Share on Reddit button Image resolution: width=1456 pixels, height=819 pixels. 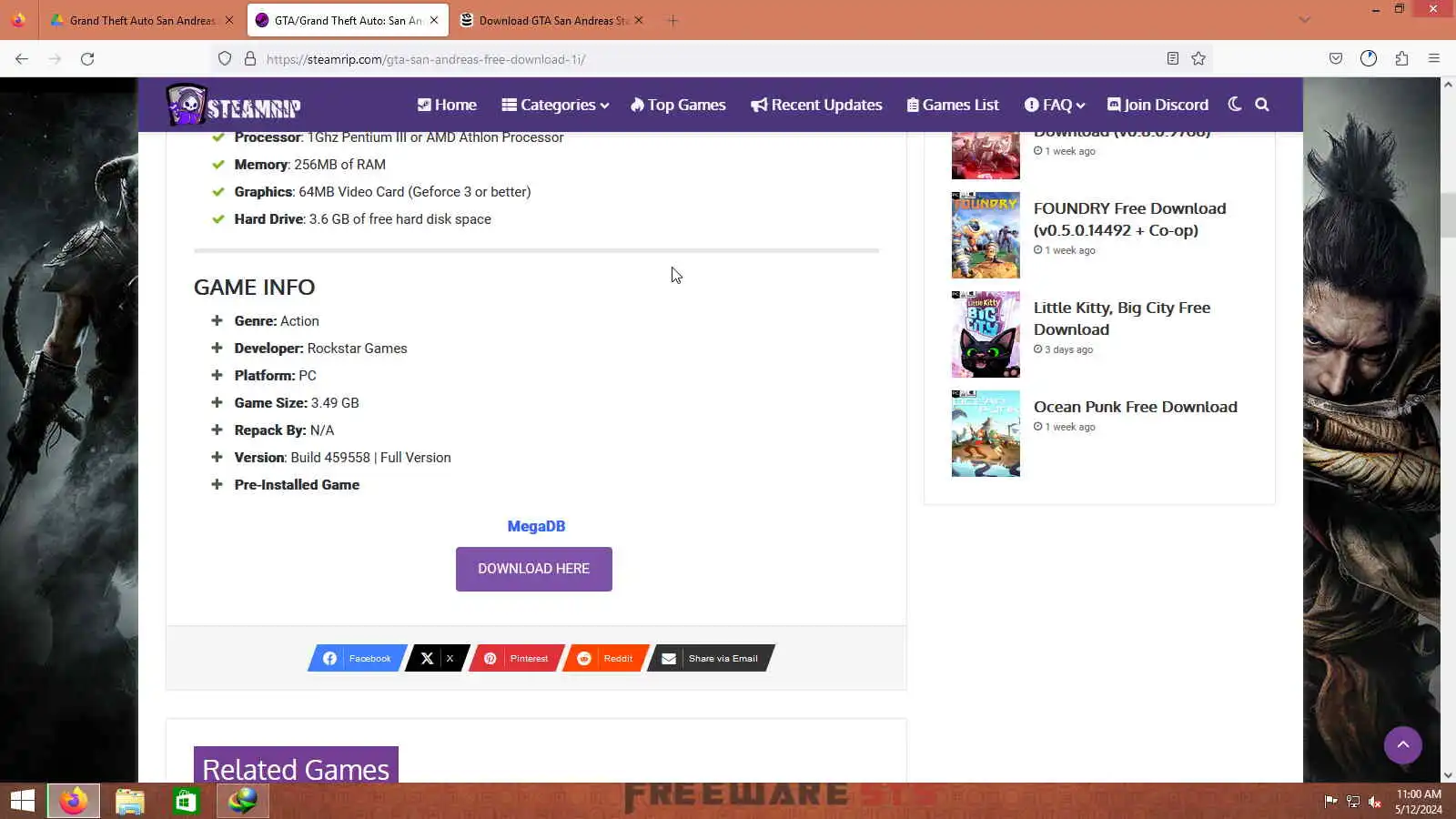click(606, 658)
